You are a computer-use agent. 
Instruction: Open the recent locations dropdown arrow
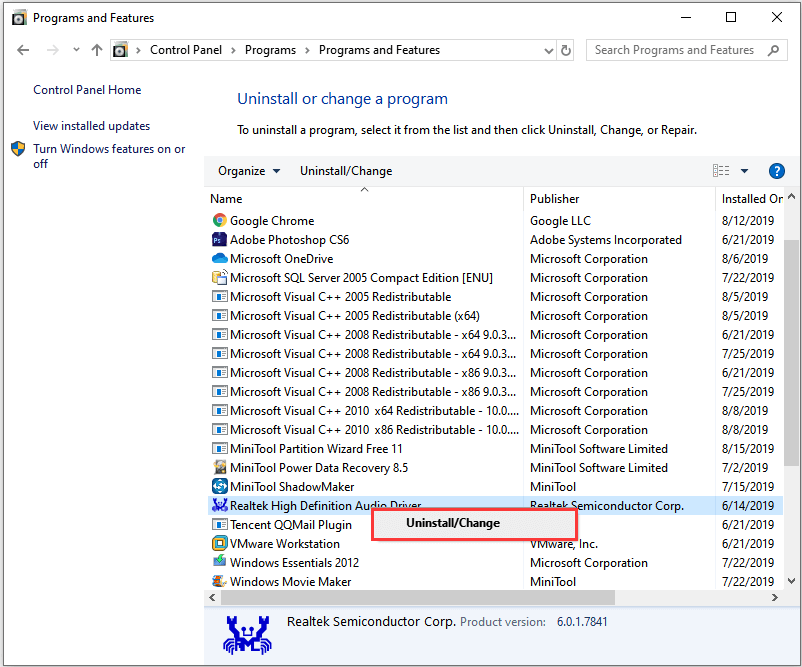point(76,50)
